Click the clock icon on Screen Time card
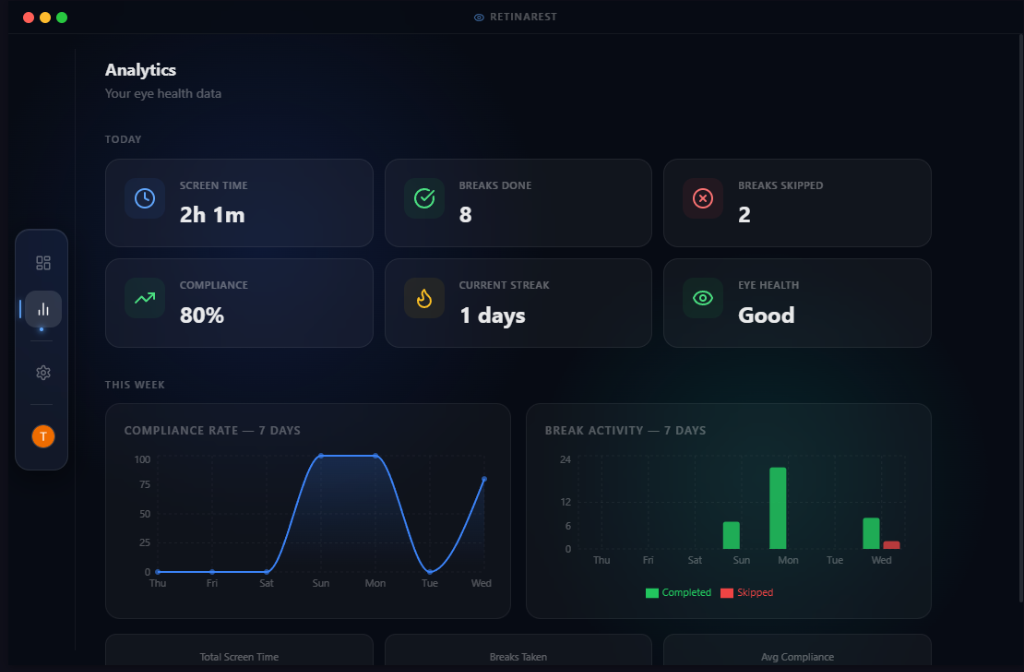 [145, 199]
